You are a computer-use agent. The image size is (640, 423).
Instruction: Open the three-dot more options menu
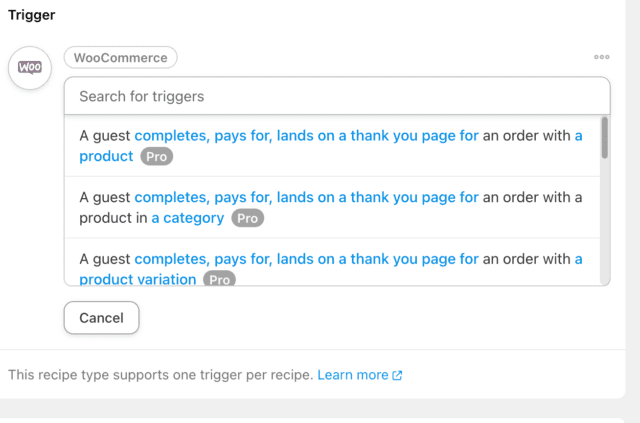click(x=601, y=58)
